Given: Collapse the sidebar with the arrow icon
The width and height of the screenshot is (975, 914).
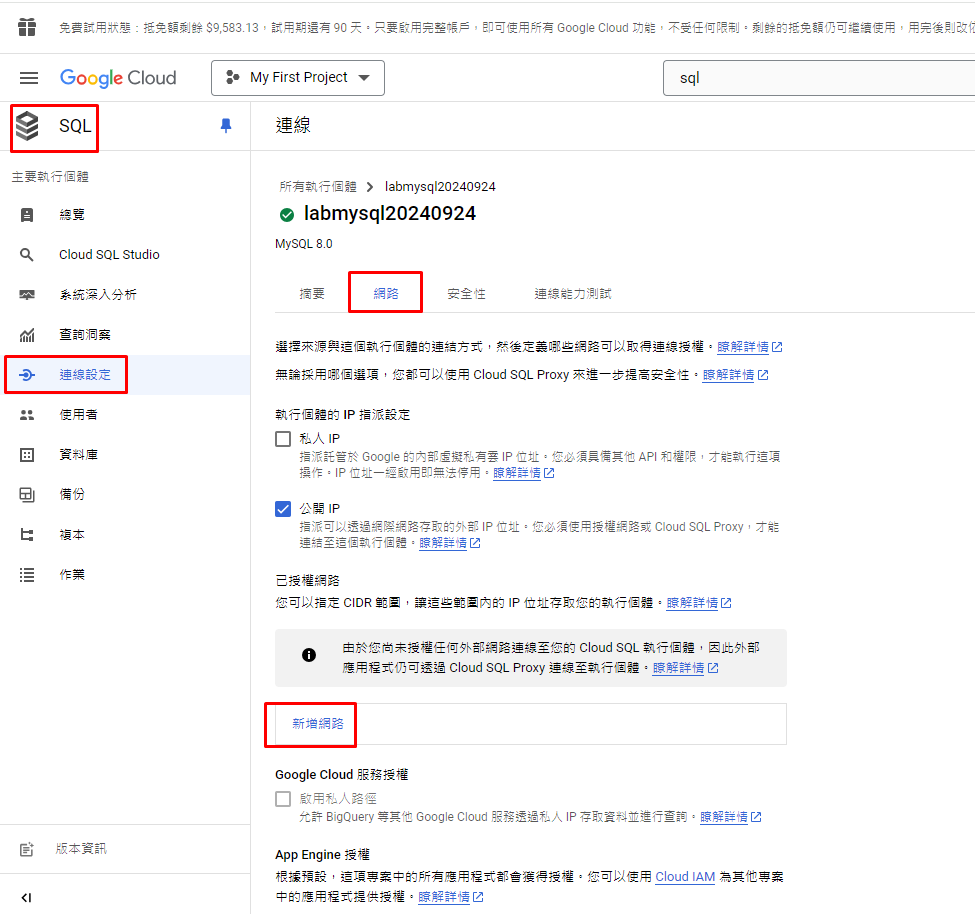Looking at the screenshot, I should pos(26,898).
